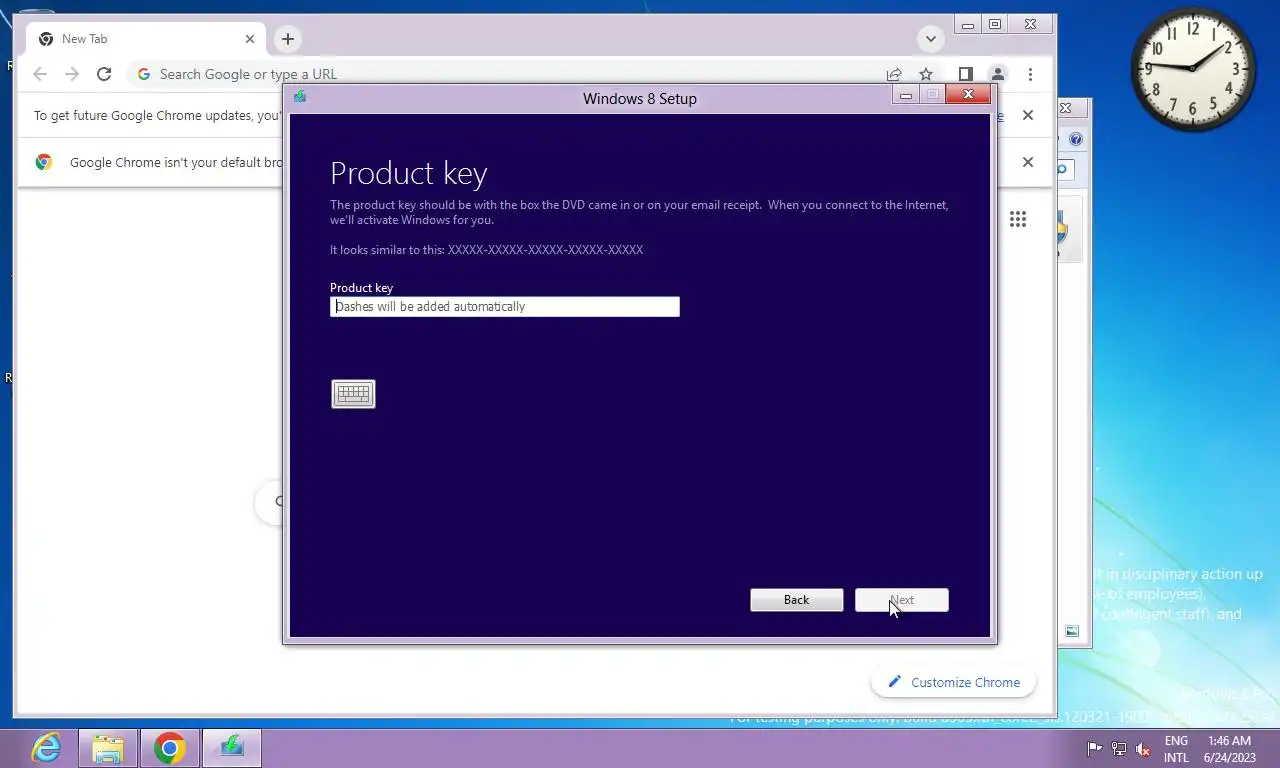Click the muted volume tray icon
1280x768 pixels.
click(1144, 749)
